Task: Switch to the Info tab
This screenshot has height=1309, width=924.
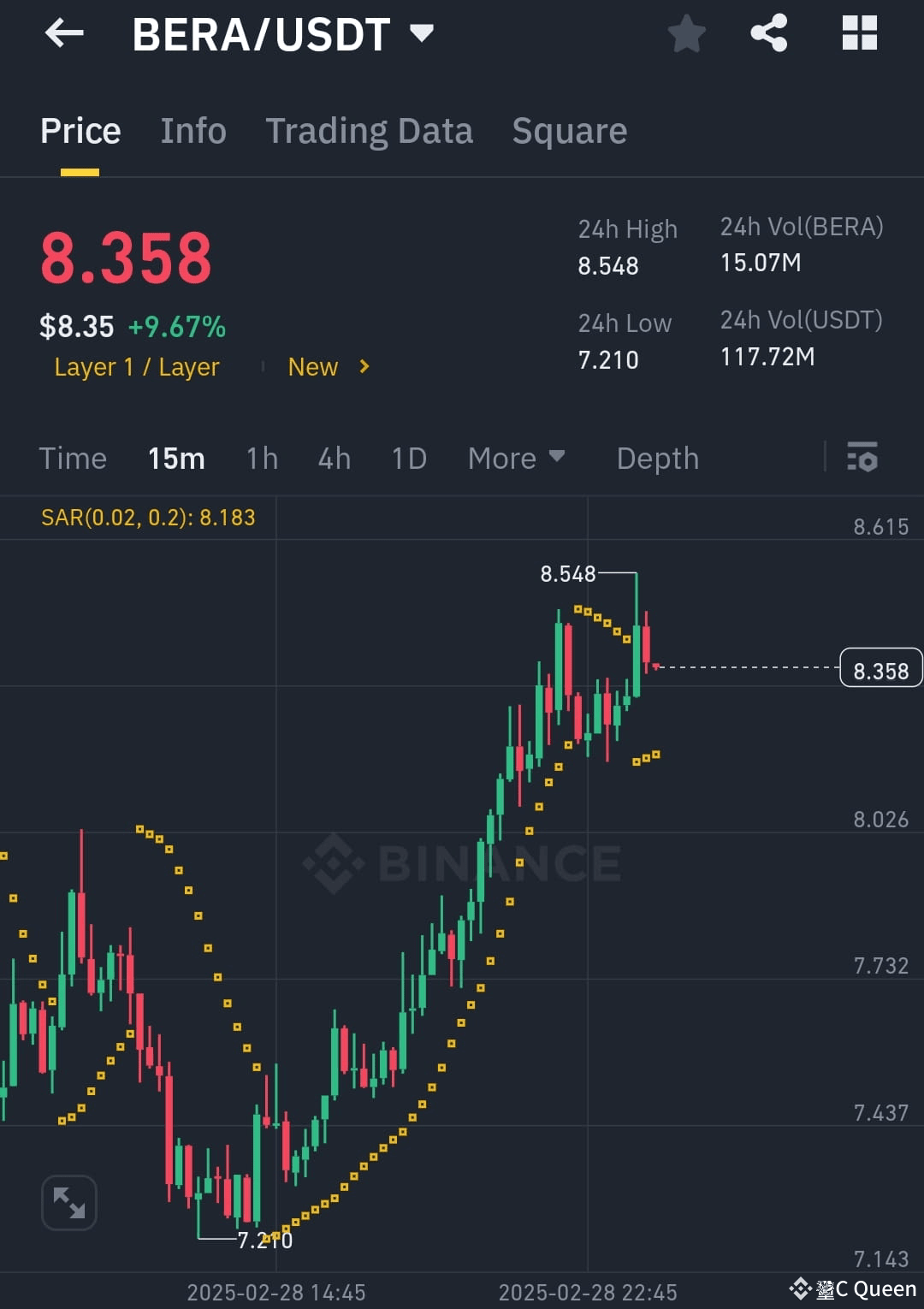Action: click(x=192, y=131)
